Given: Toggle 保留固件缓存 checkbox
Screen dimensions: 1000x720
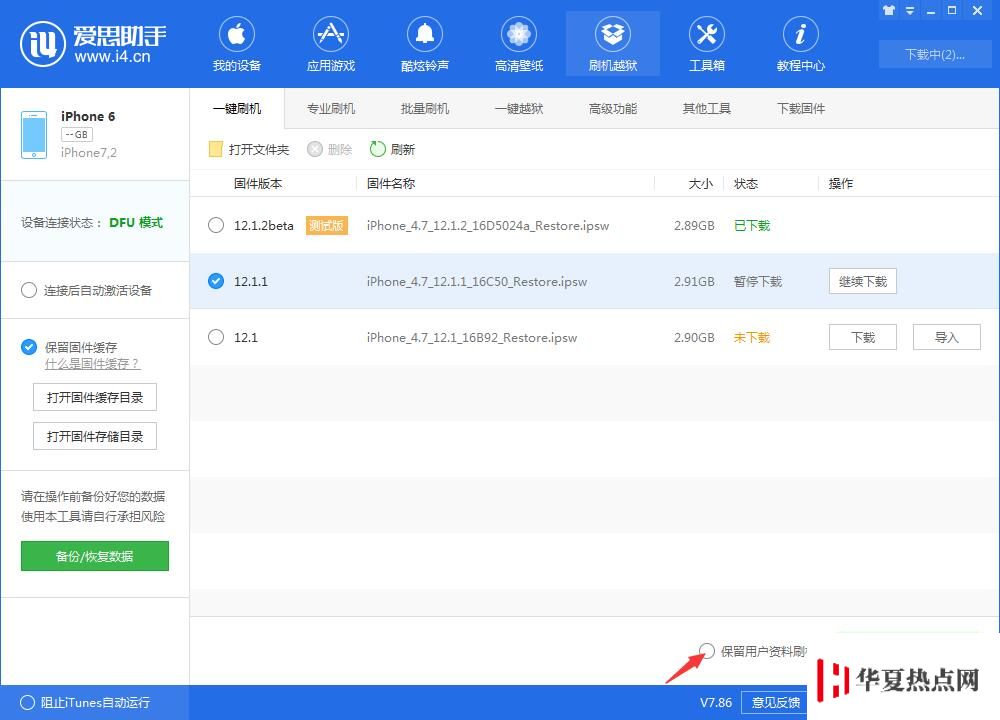Looking at the screenshot, I should (x=29, y=347).
